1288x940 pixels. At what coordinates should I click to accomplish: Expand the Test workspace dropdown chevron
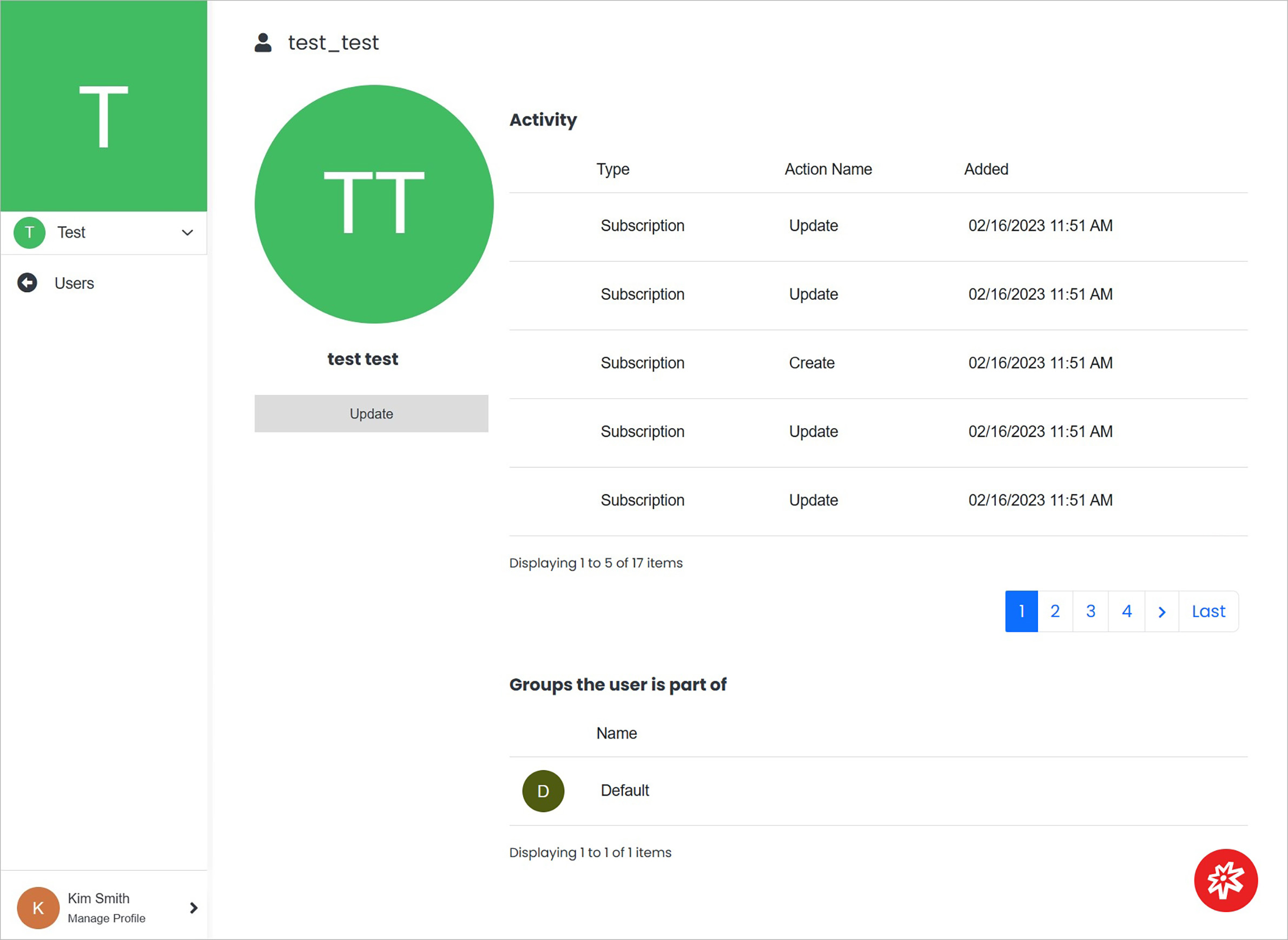187,233
